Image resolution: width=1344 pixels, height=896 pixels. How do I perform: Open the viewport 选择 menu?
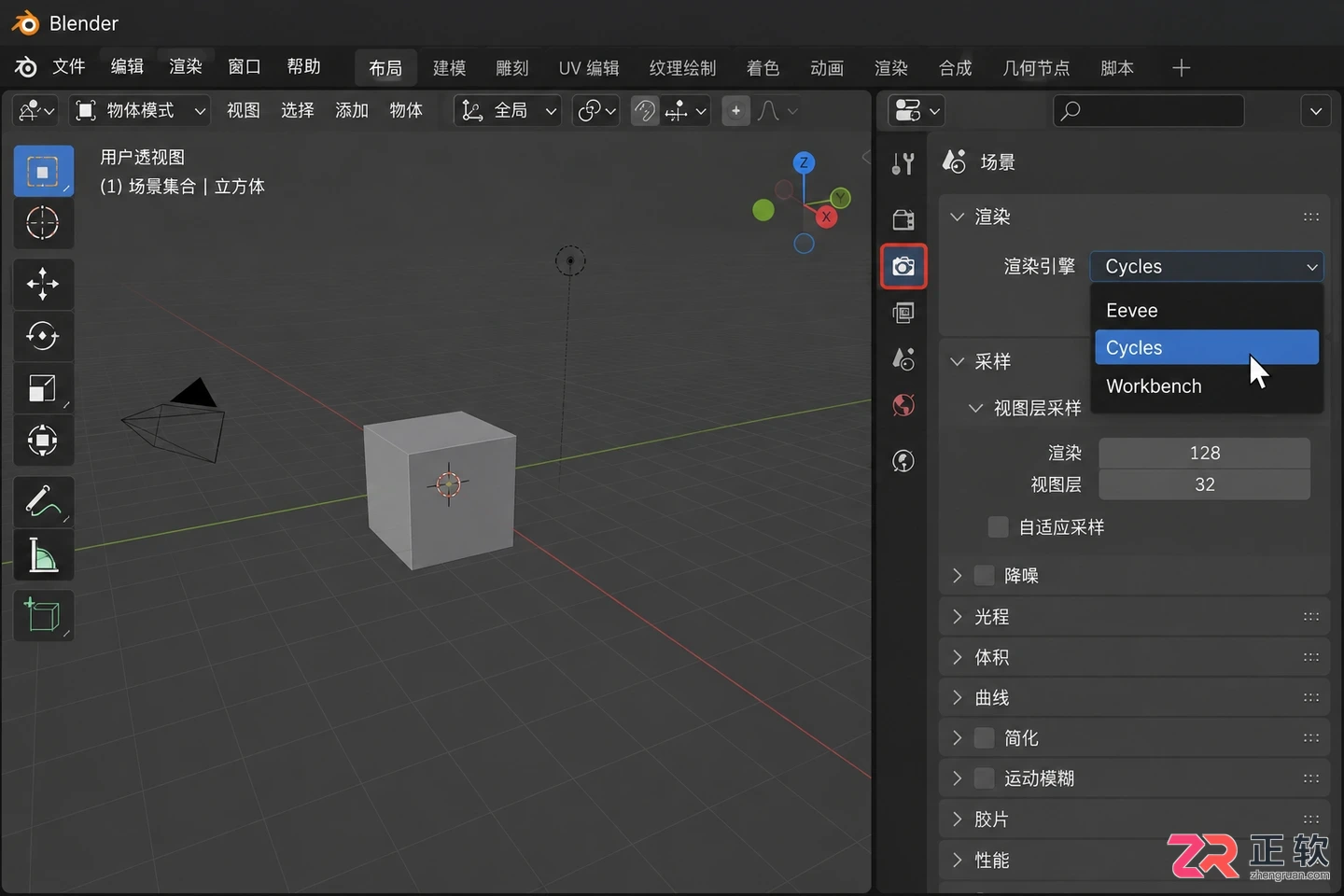[298, 111]
